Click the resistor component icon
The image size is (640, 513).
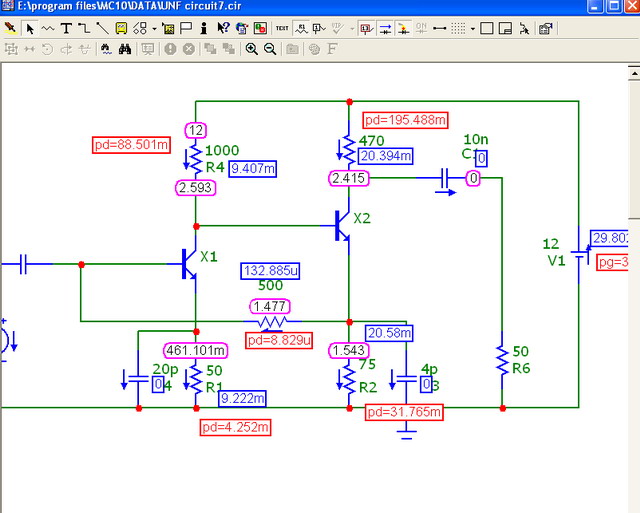47,28
